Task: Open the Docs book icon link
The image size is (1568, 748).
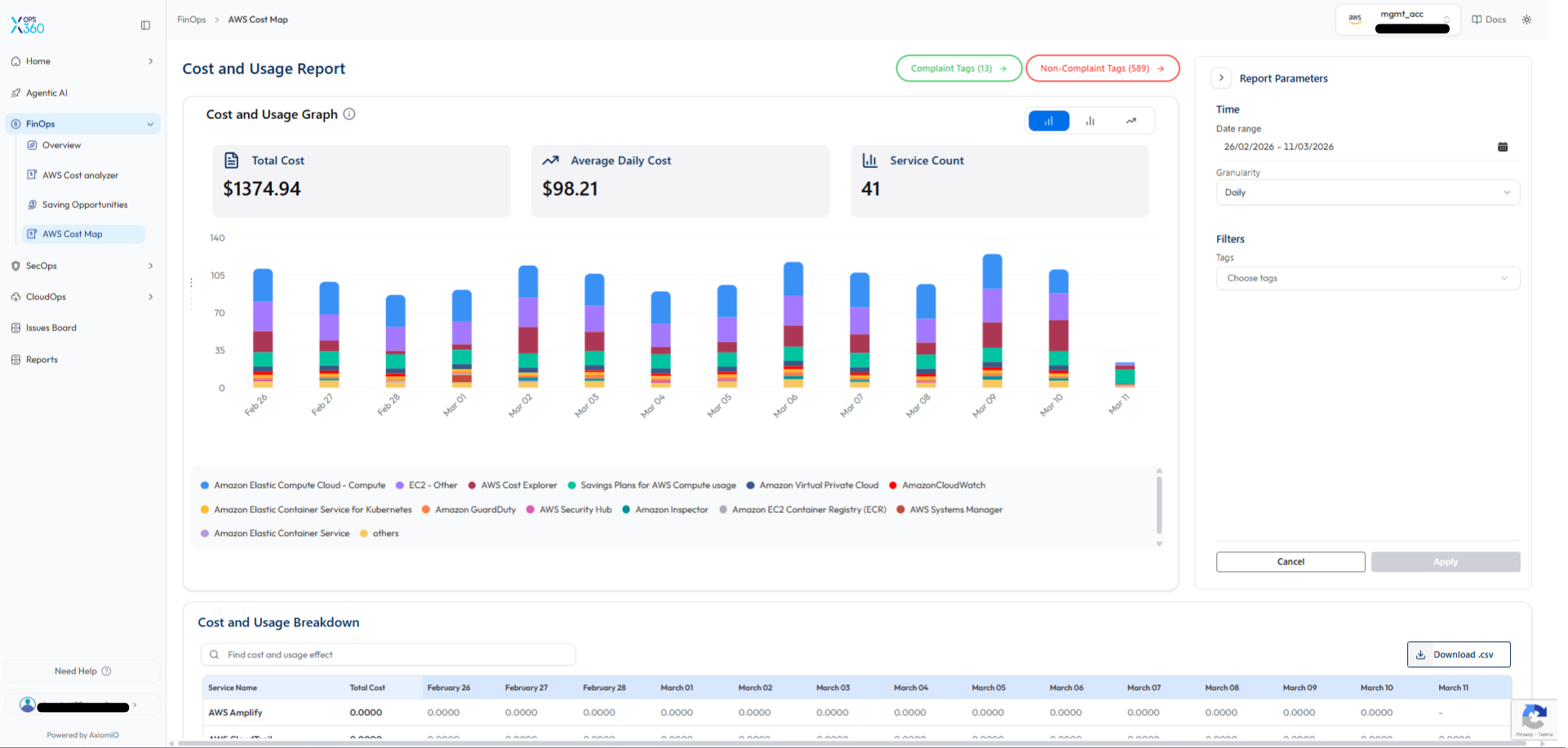Action: click(x=1477, y=20)
